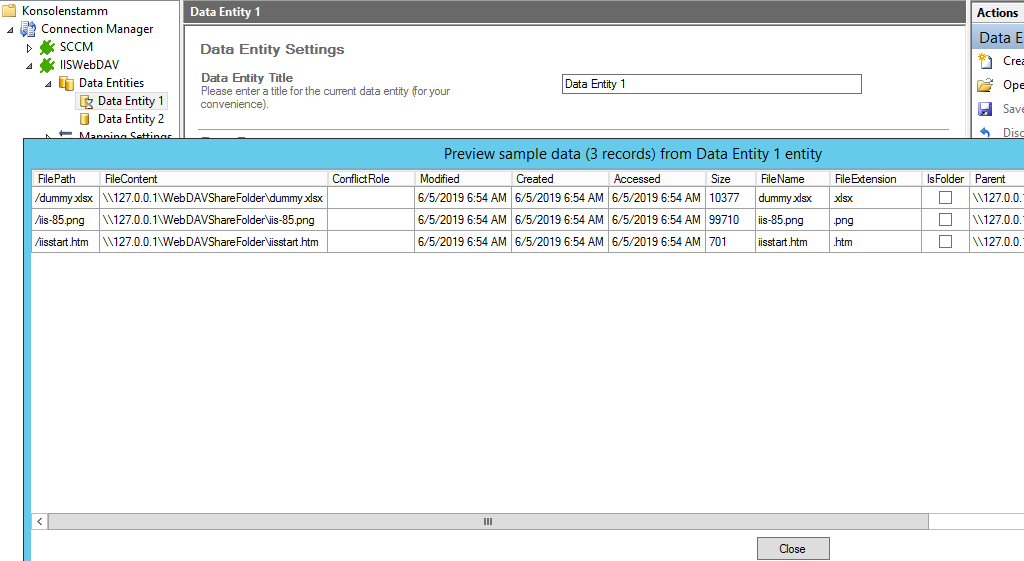The image size is (1024, 561).
Task: Click the SCCM green connection icon
Action: click(x=47, y=47)
